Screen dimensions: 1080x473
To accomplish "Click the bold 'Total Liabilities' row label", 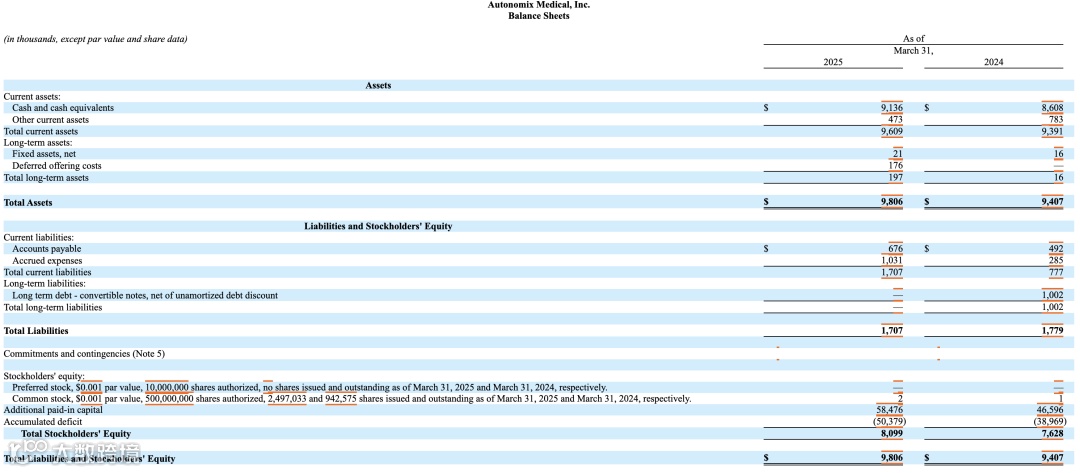I will (x=37, y=331).
